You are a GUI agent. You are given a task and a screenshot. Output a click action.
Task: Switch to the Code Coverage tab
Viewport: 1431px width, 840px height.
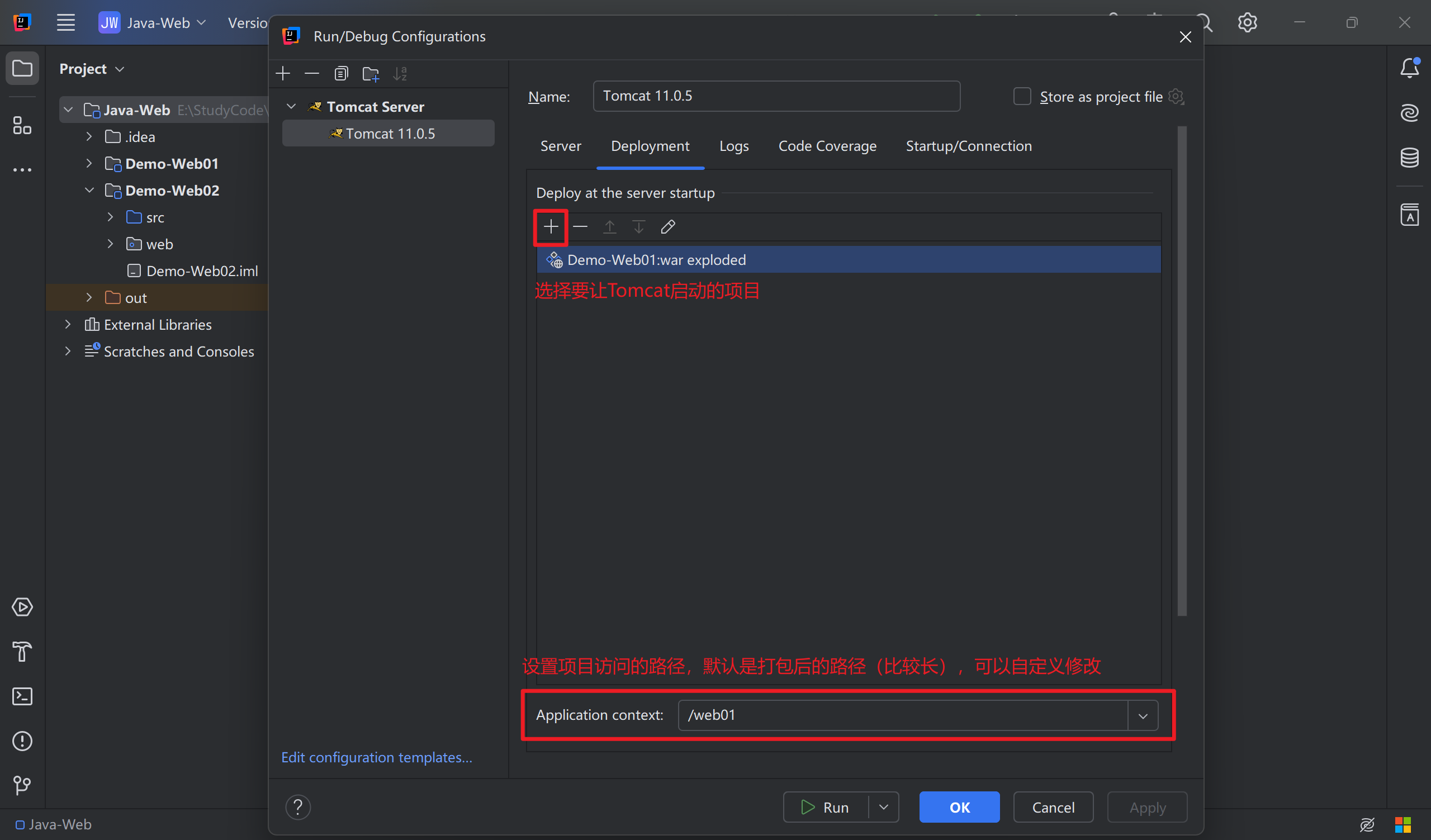[827, 146]
